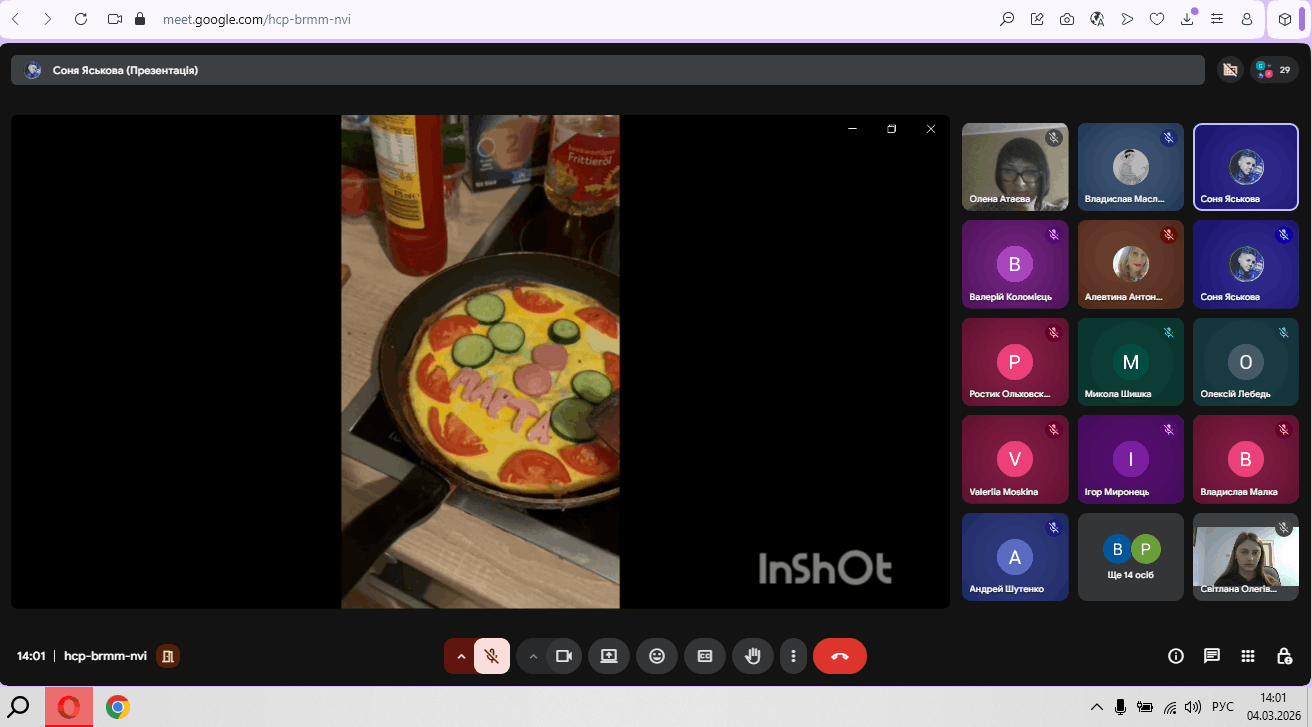This screenshot has height=727, width=1312.
Task: Open meeting details info icon
Action: [1176, 656]
